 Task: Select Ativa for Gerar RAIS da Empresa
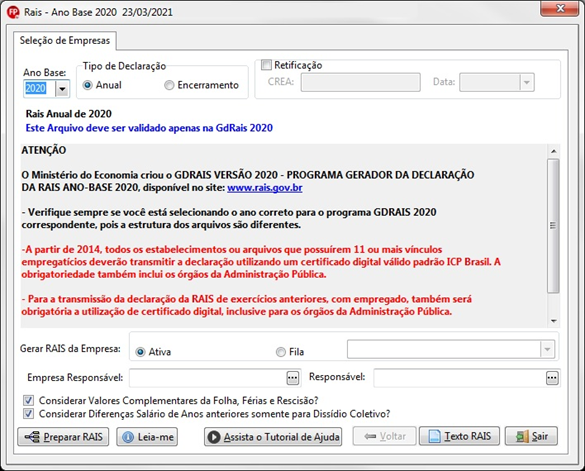point(153,352)
